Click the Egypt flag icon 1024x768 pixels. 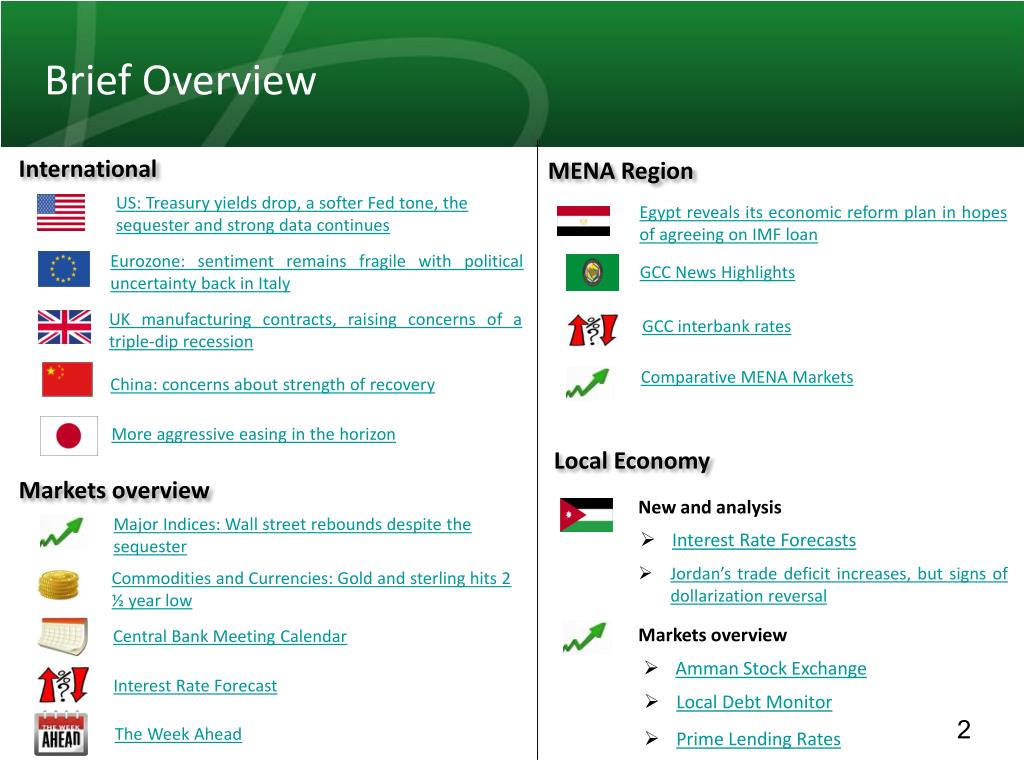tap(583, 221)
